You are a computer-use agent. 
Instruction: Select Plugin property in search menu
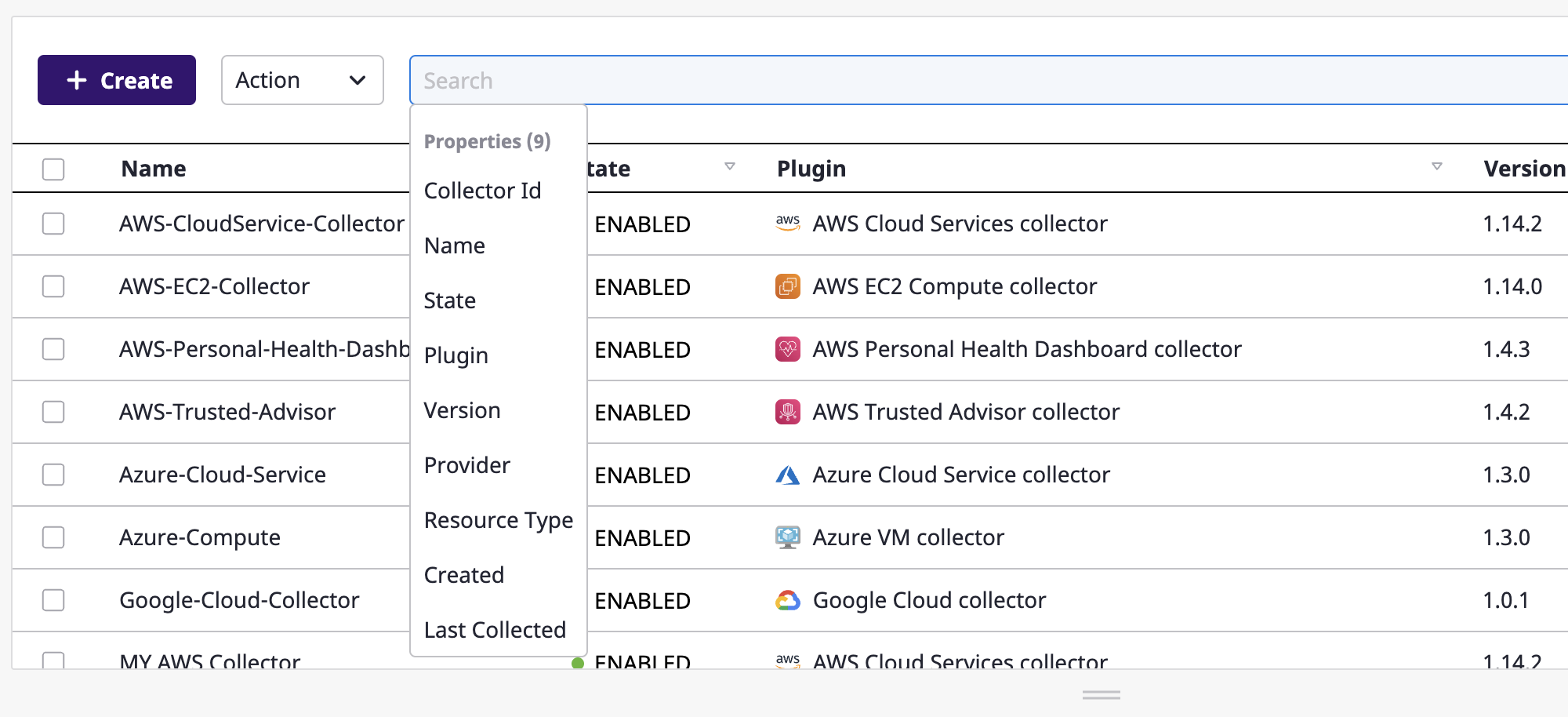tap(499, 355)
